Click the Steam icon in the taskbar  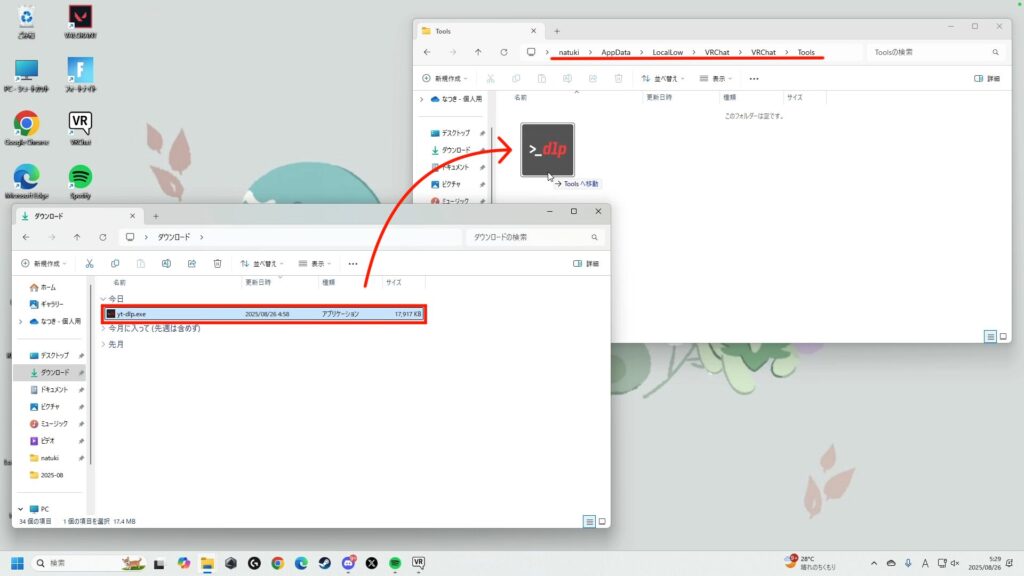click(x=324, y=563)
